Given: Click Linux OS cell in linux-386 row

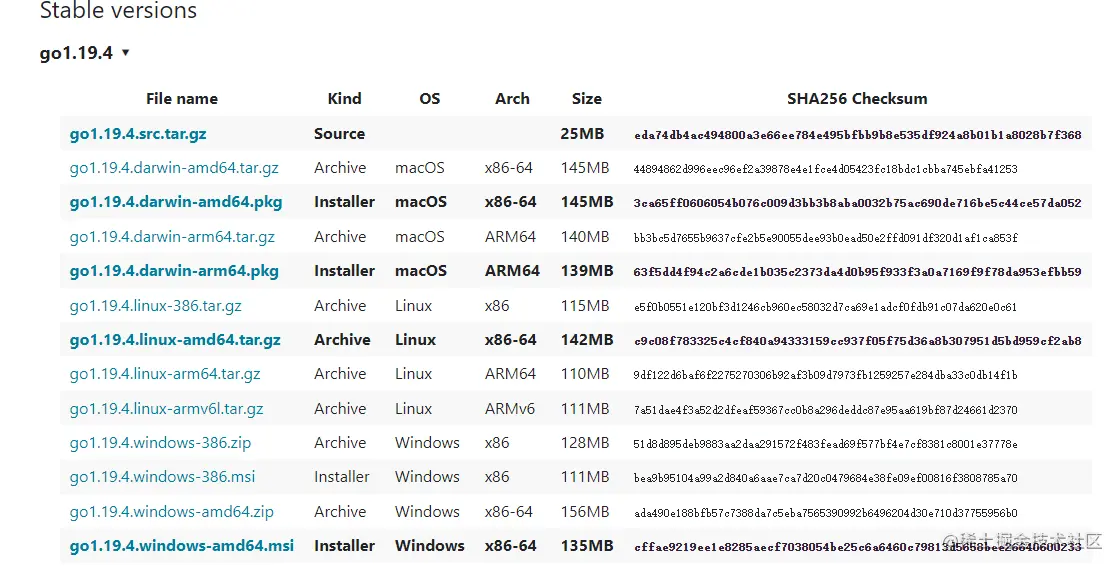Looking at the screenshot, I should [x=414, y=306].
